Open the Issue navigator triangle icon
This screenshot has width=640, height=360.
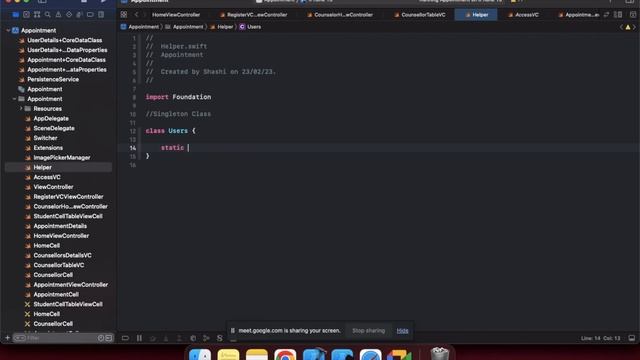(58, 15)
